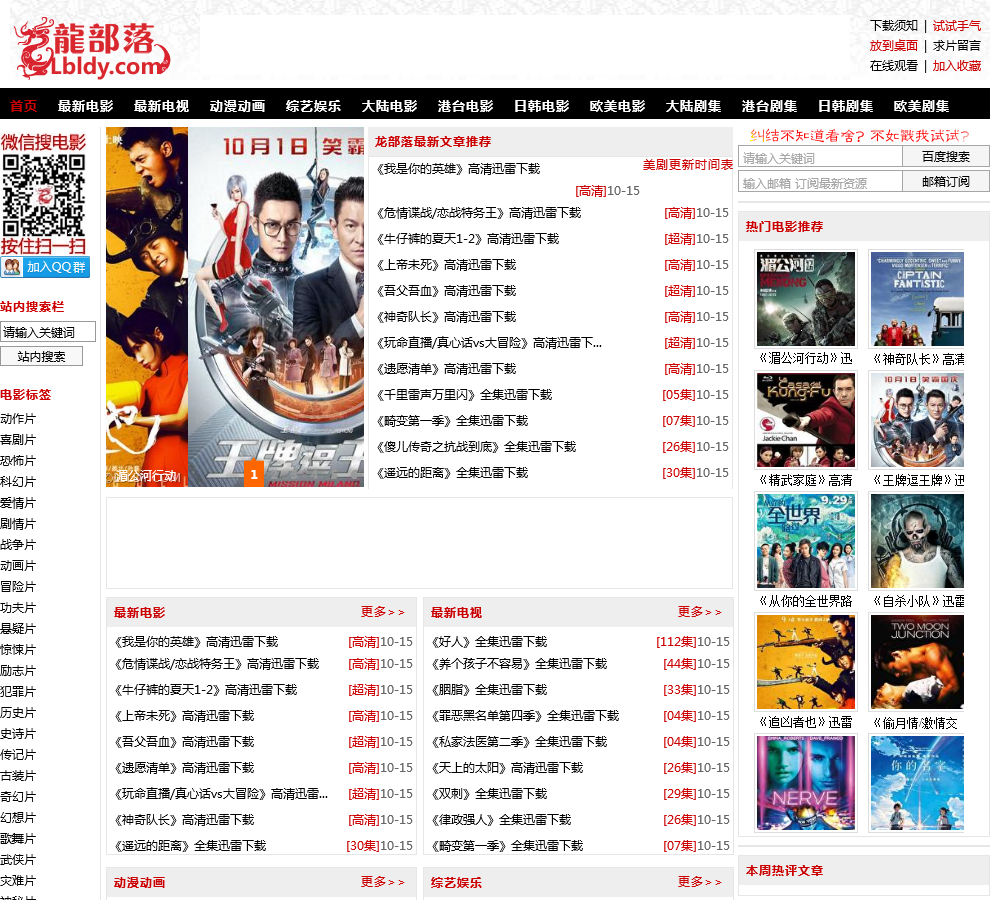Open the Captain Fantastic 神奇队长 poster
The height and width of the screenshot is (900, 990).
[x=917, y=299]
